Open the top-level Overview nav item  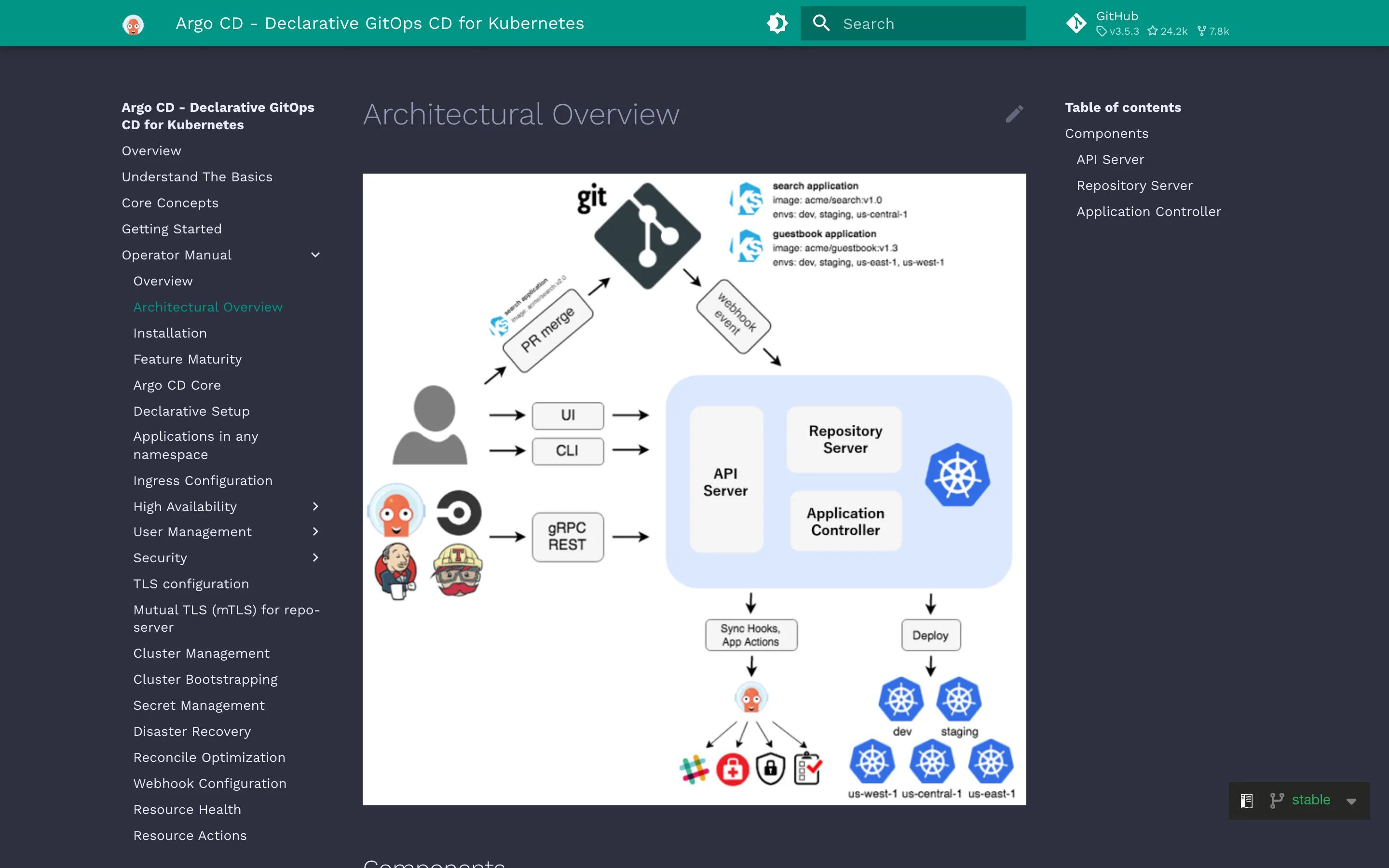(151, 150)
